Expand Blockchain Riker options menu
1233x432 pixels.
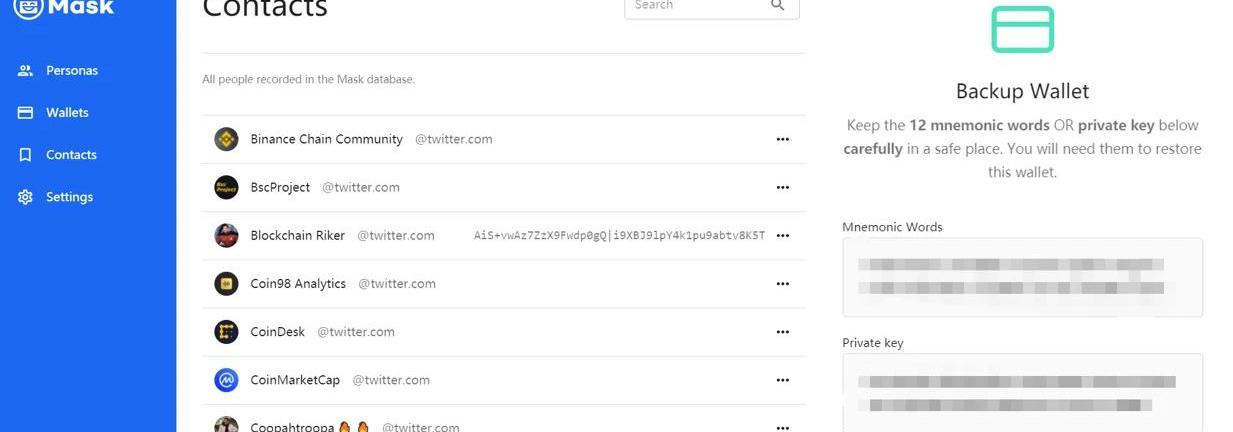[x=782, y=236]
